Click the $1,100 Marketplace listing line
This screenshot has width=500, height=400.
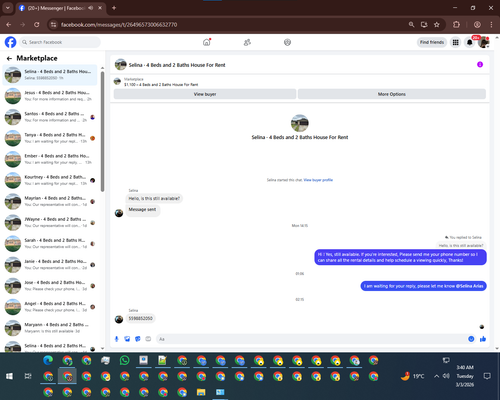pyautogui.click(x=161, y=85)
